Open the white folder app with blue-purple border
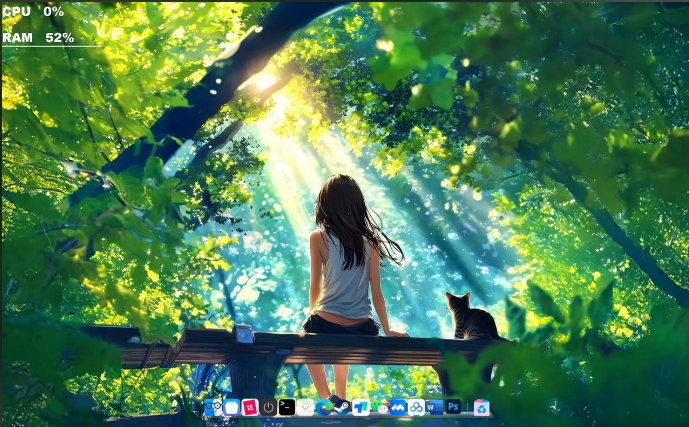Screen dimensions: 689x427 point(232,408)
